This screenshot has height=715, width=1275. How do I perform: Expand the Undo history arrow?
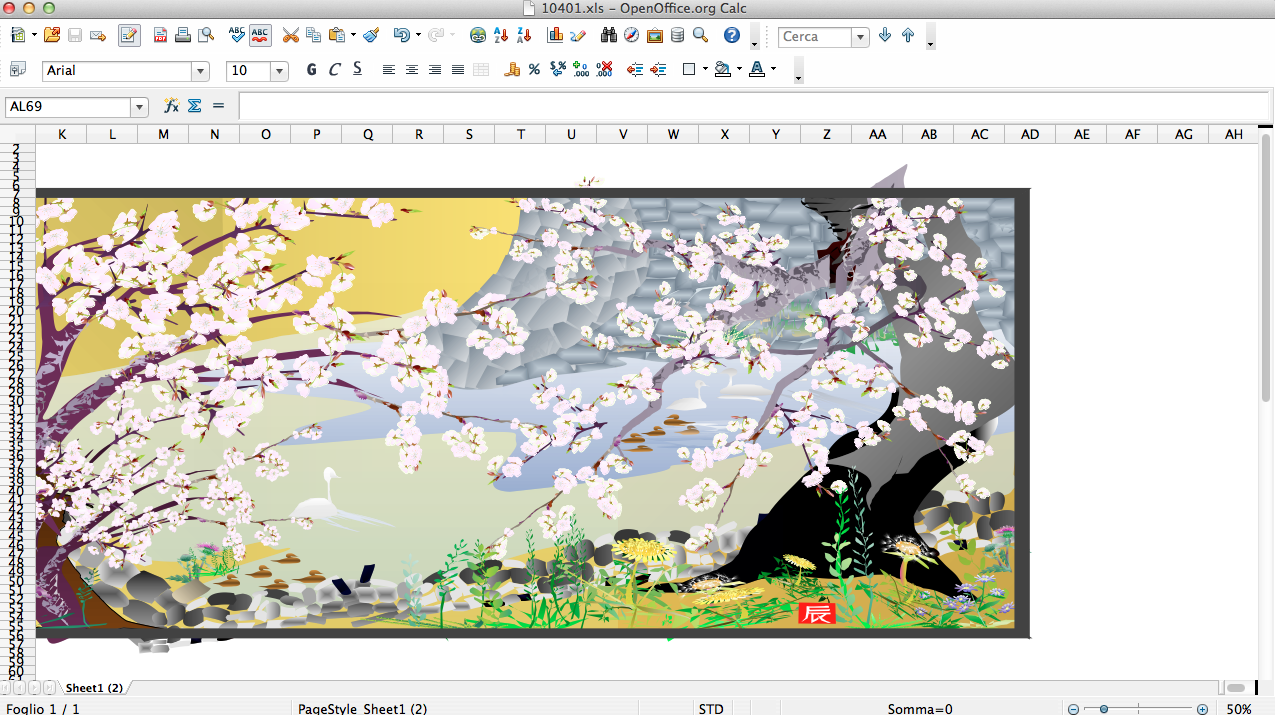[417, 36]
